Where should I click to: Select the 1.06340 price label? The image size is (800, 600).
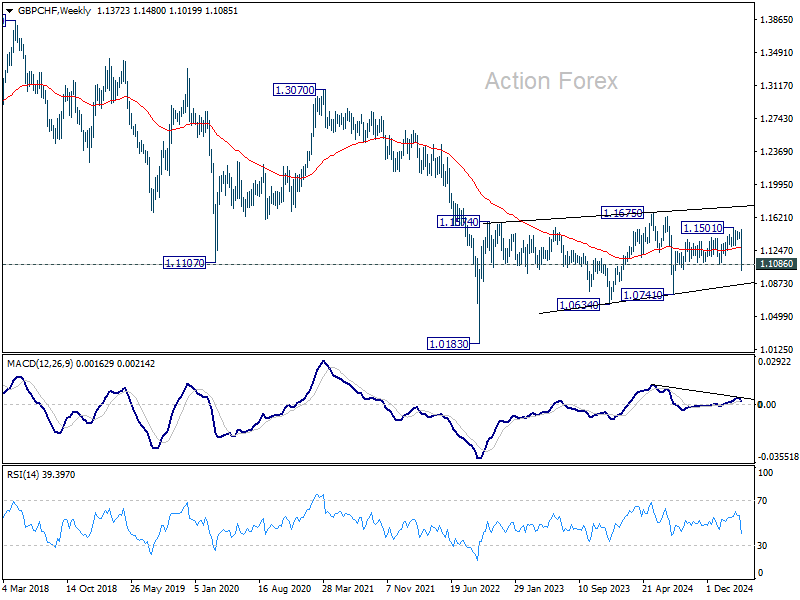pos(579,305)
